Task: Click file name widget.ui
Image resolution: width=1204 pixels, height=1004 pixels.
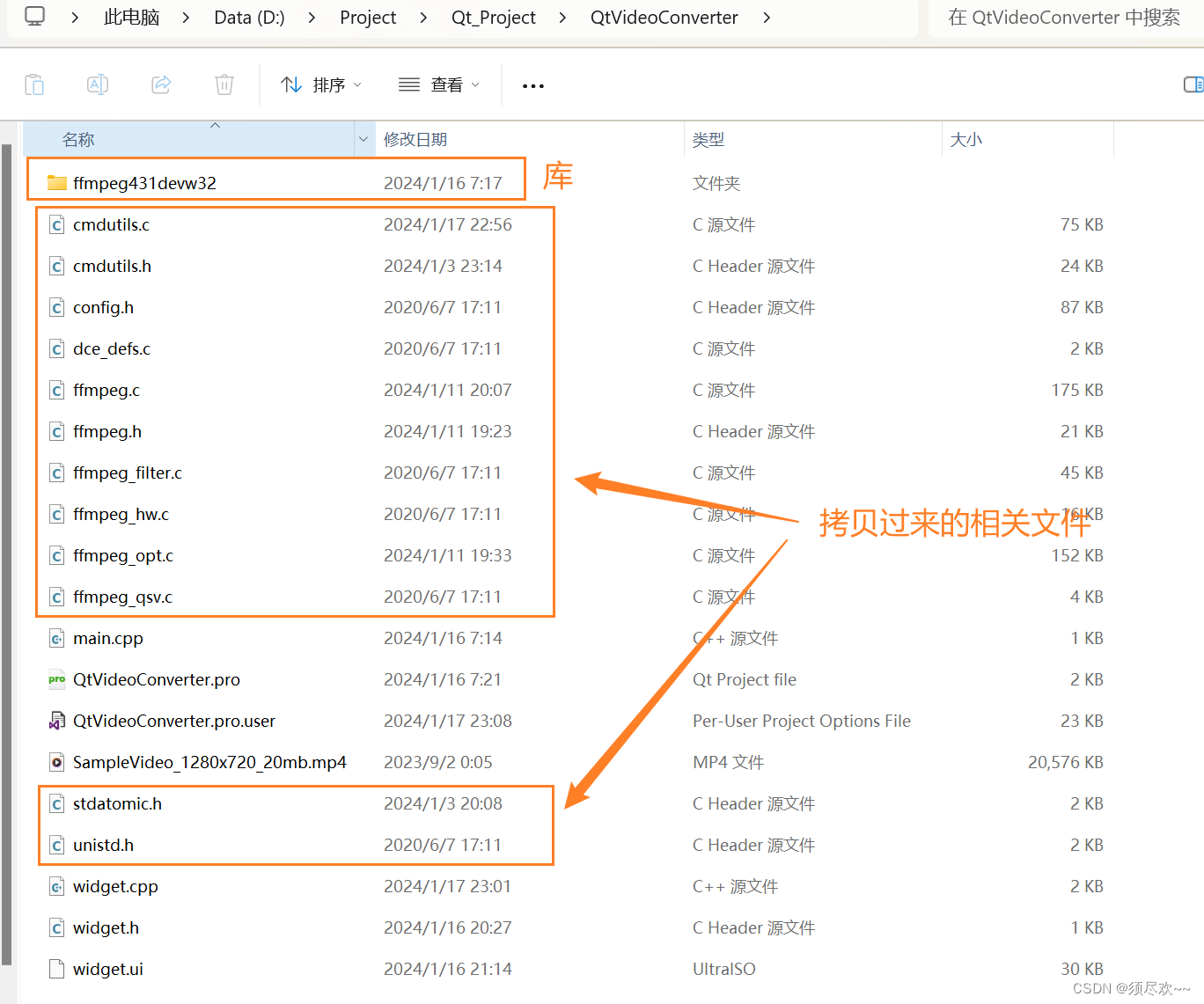Action: click(x=108, y=969)
